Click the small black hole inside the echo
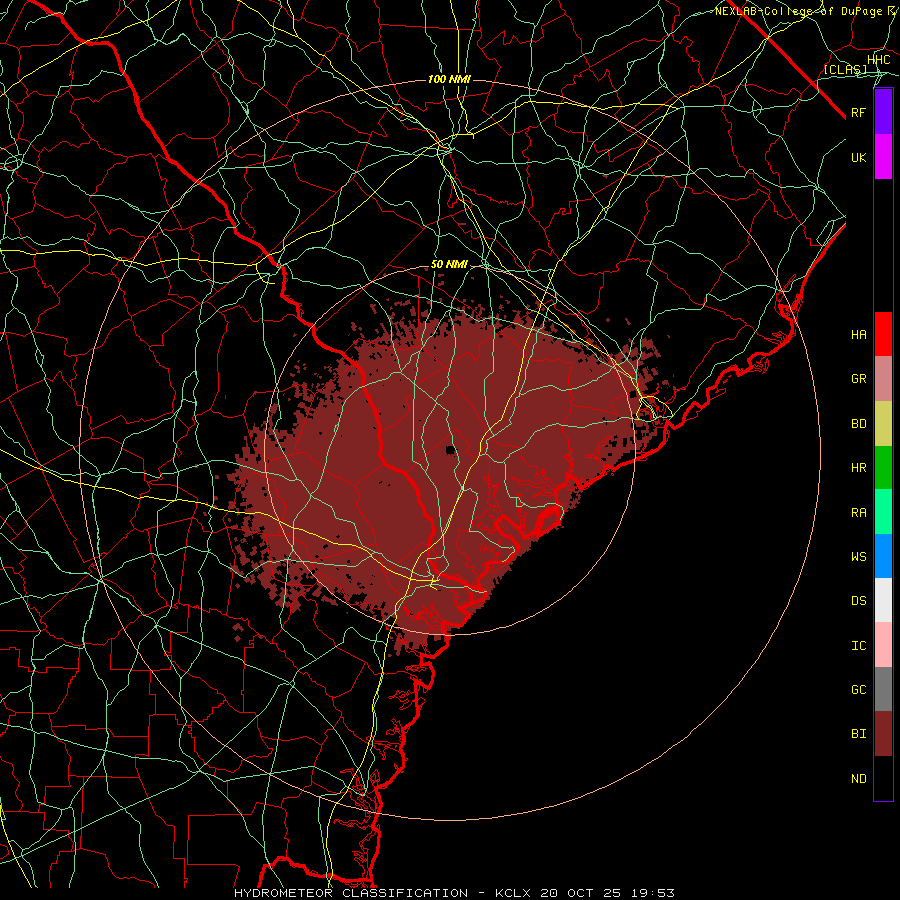This screenshot has height=900, width=900. [451, 449]
